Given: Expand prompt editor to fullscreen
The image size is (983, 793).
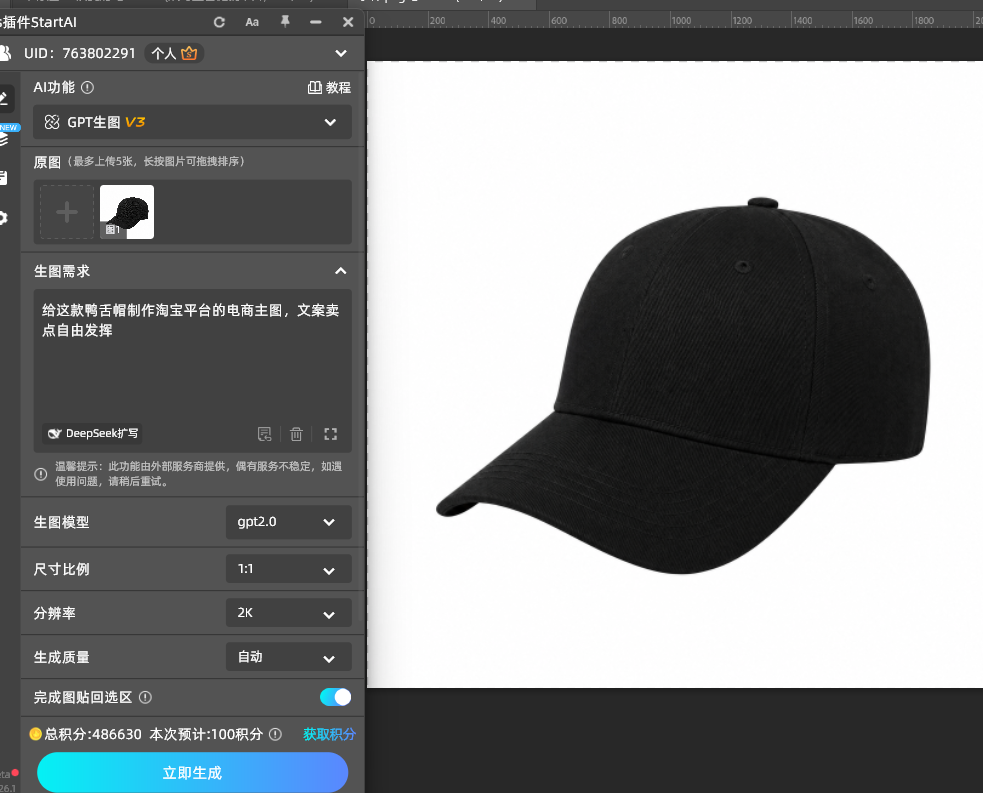Looking at the screenshot, I should (330, 434).
